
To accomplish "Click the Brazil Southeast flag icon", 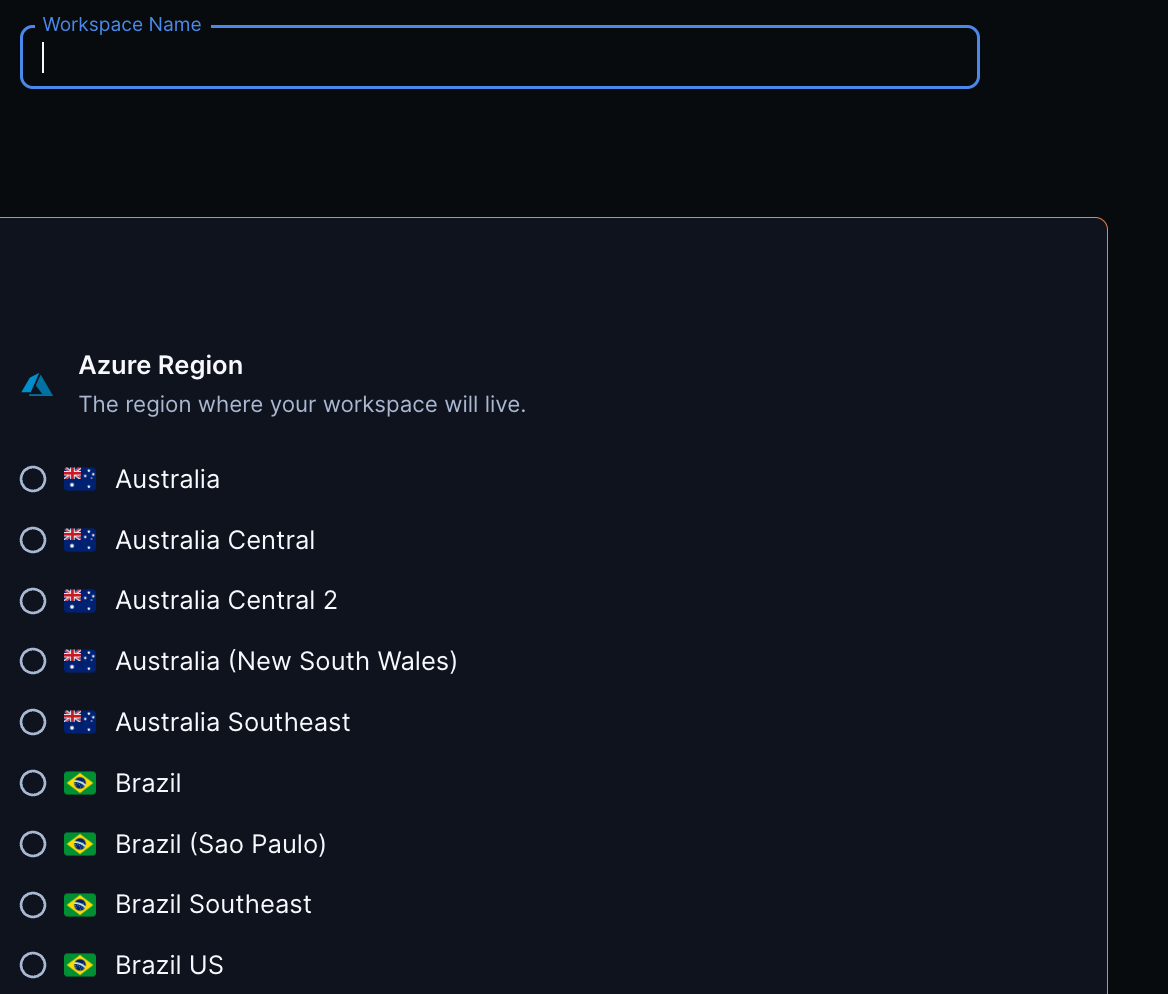I will tap(79, 904).
